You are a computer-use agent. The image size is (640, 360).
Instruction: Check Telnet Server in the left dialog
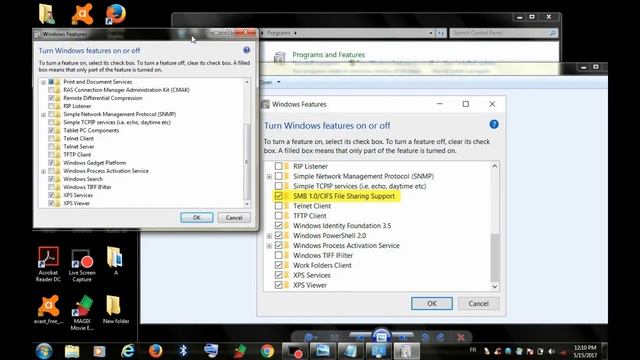[51, 147]
